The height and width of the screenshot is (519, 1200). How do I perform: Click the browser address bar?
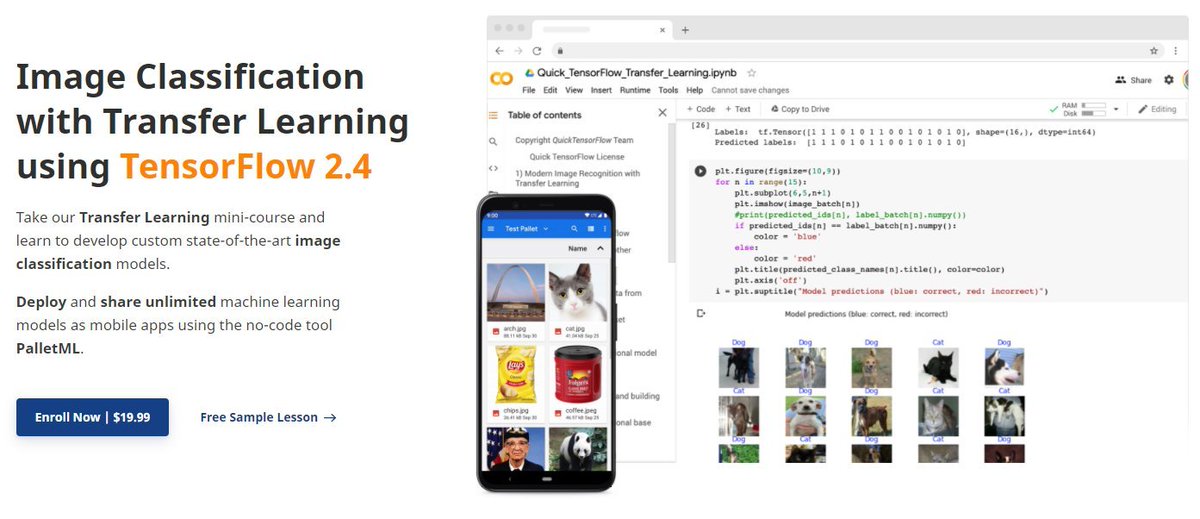856,50
